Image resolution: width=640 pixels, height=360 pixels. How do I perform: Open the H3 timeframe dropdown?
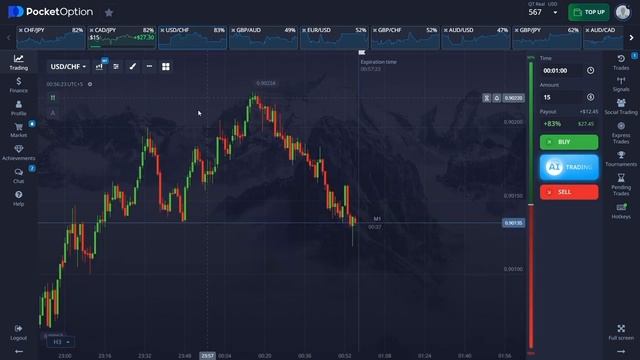click(61, 342)
